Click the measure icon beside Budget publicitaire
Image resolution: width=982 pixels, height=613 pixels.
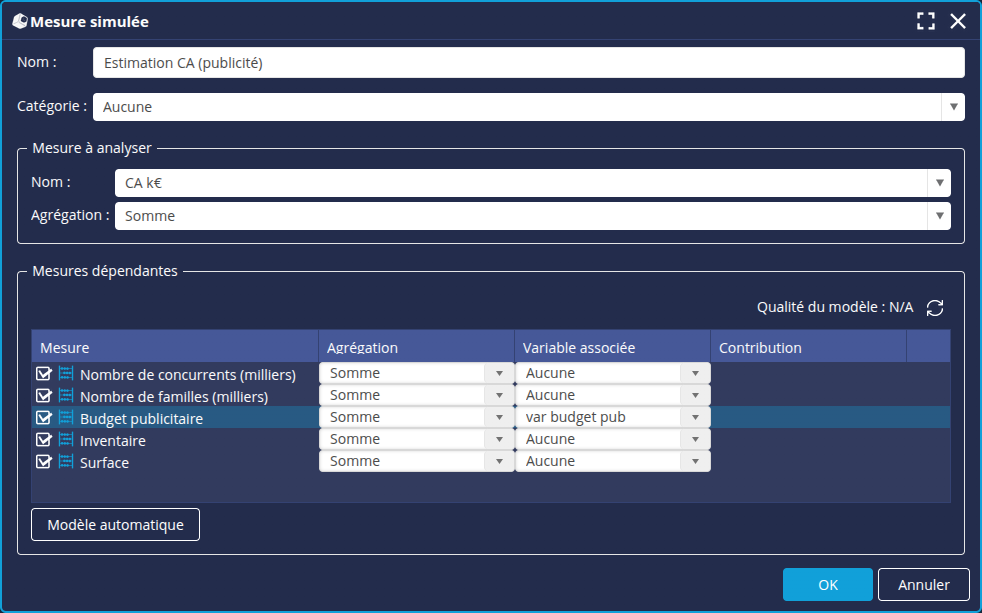tap(66, 418)
